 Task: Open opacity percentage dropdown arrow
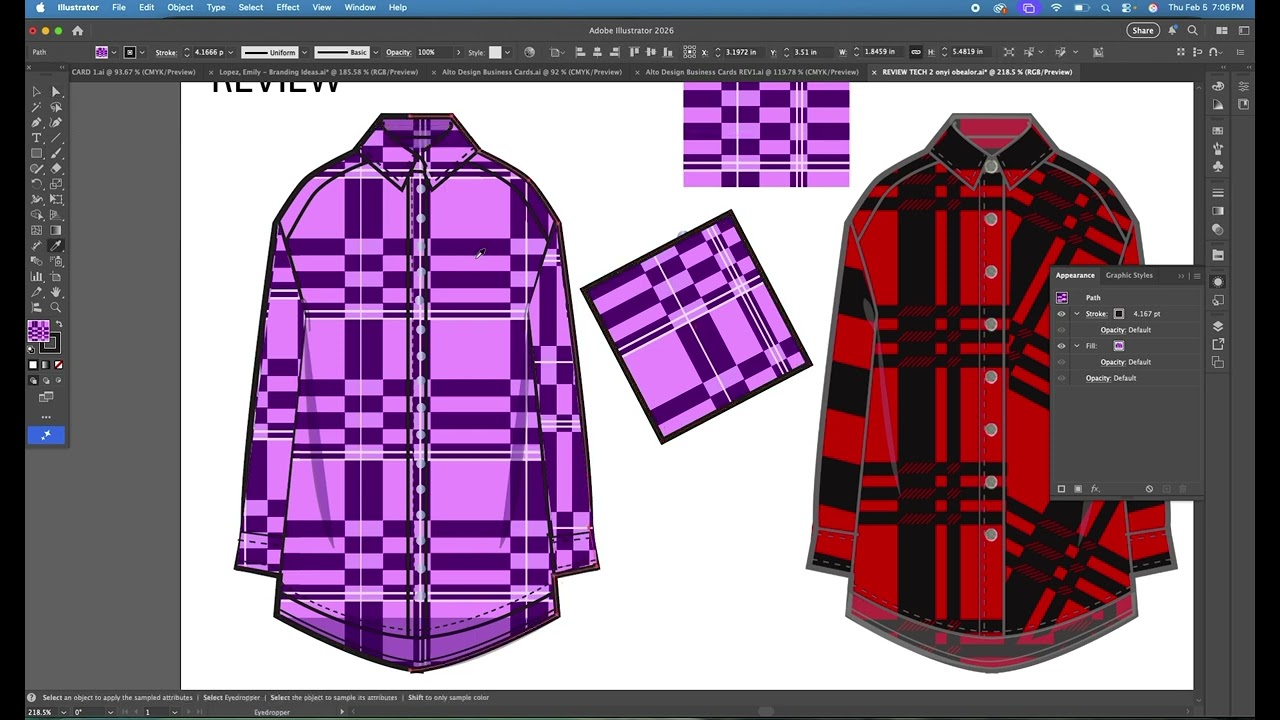coord(459,52)
